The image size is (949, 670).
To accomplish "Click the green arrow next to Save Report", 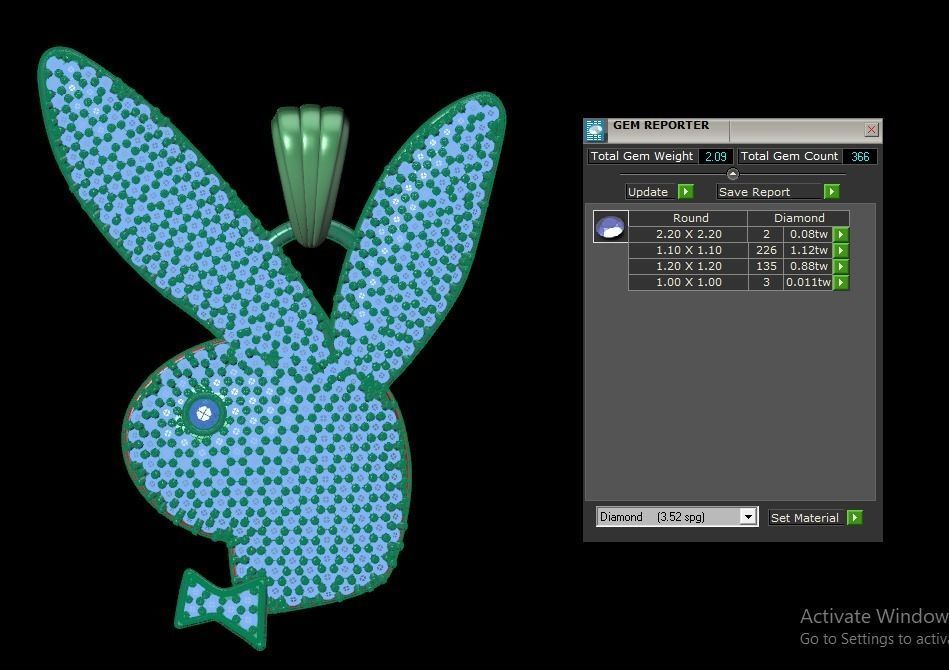I will pos(832,192).
